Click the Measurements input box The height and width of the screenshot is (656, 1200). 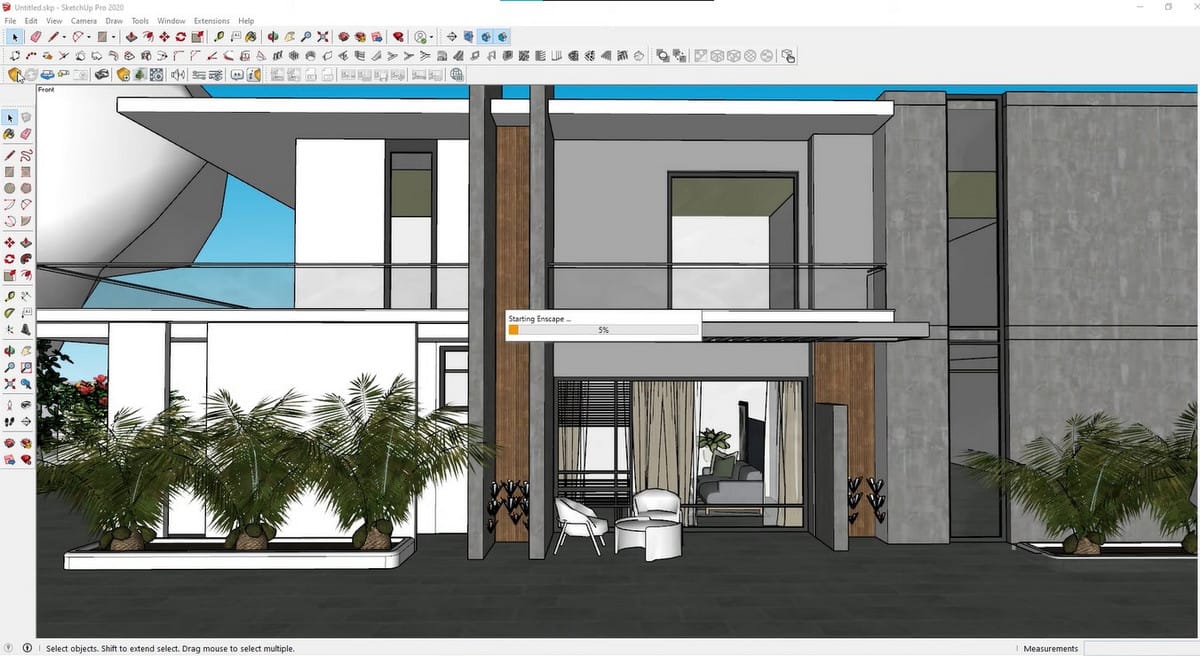point(1140,648)
